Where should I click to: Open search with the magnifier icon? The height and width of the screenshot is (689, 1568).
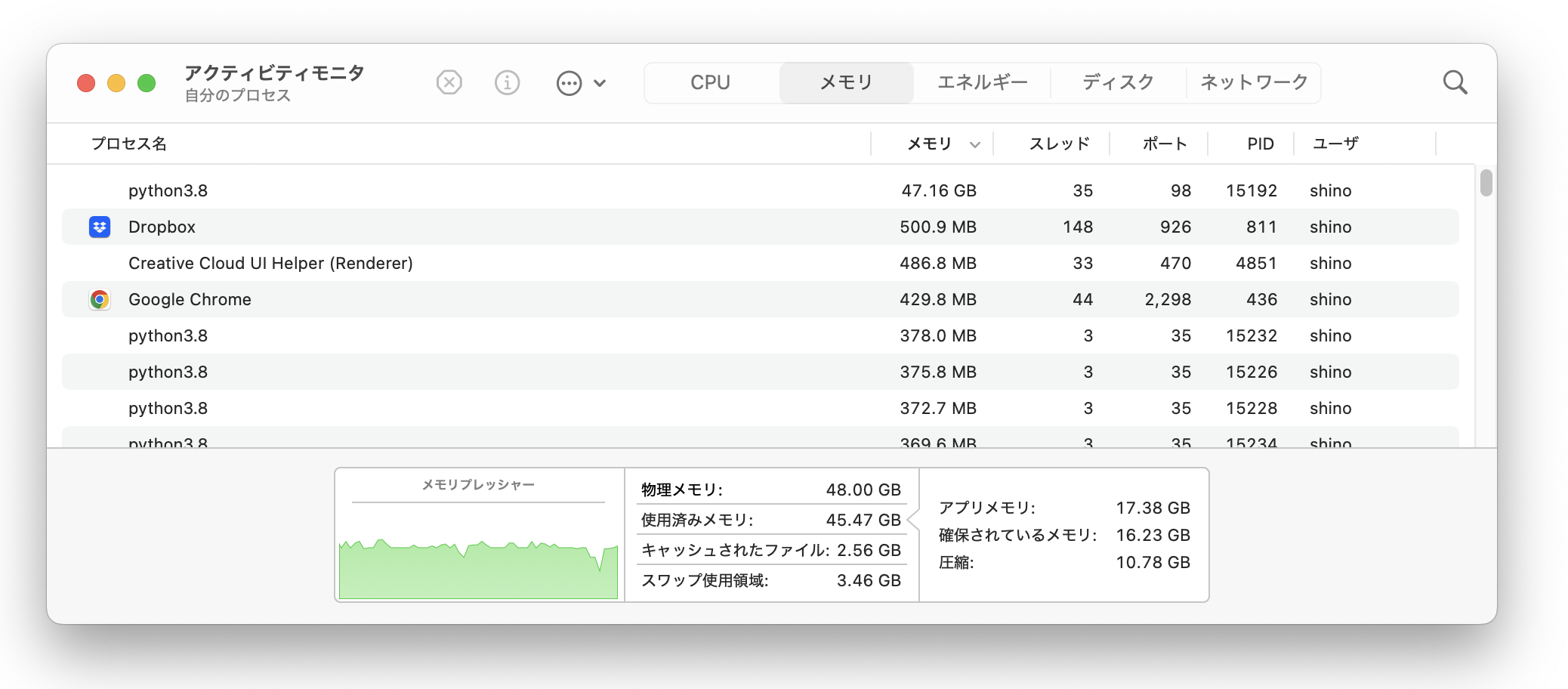pyautogui.click(x=1456, y=82)
